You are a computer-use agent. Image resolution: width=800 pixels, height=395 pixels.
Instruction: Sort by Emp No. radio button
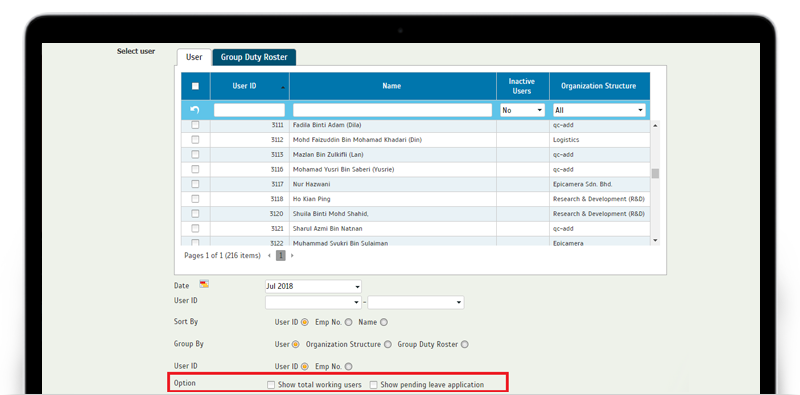pyautogui.click(x=348, y=322)
